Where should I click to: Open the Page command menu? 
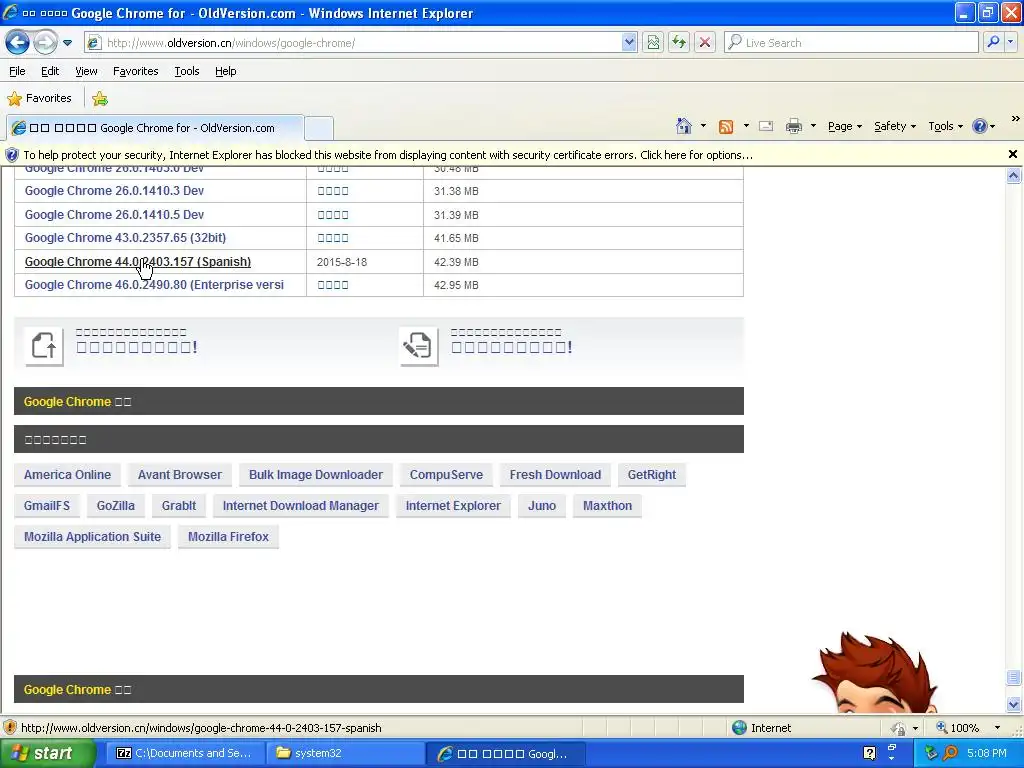(844, 126)
